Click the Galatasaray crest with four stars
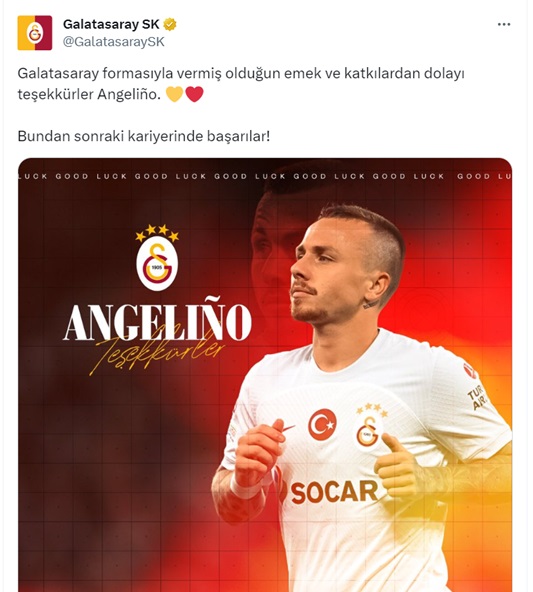The height and width of the screenshot is (592, 533). (157, 258)
